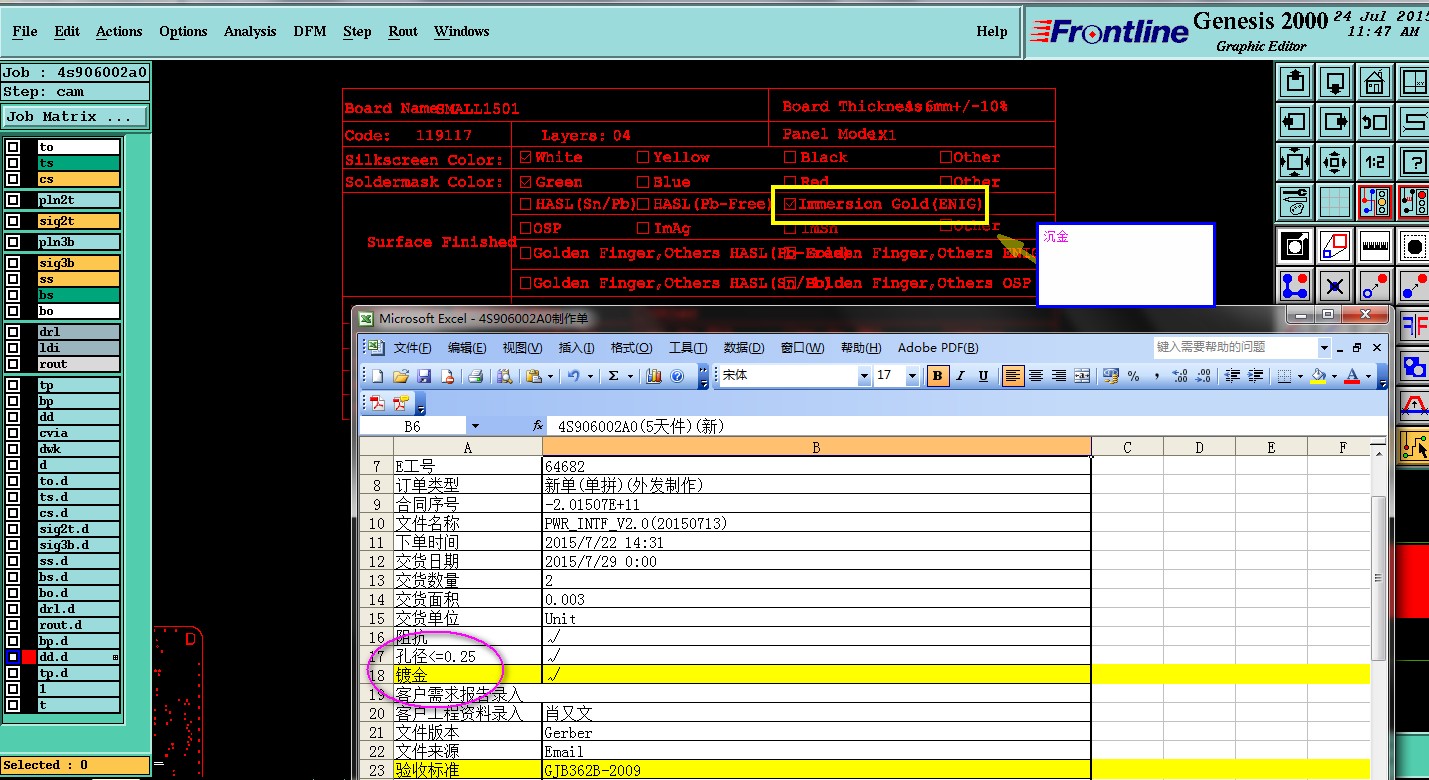
Task: Click the Excel vertical scrollbar
Action: (x=1378, y=577)
